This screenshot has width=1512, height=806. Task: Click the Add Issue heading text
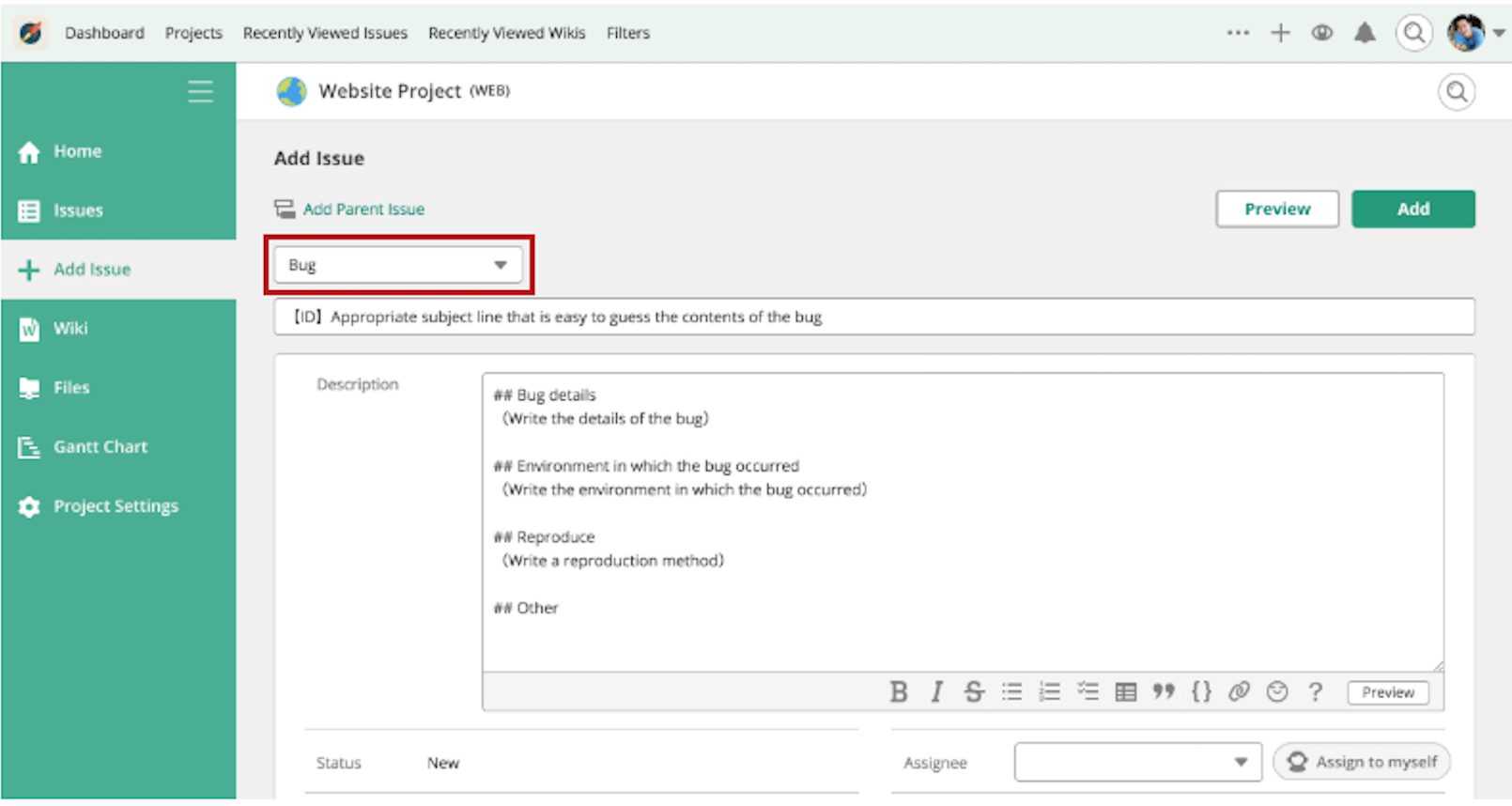[x=319, y=159]
